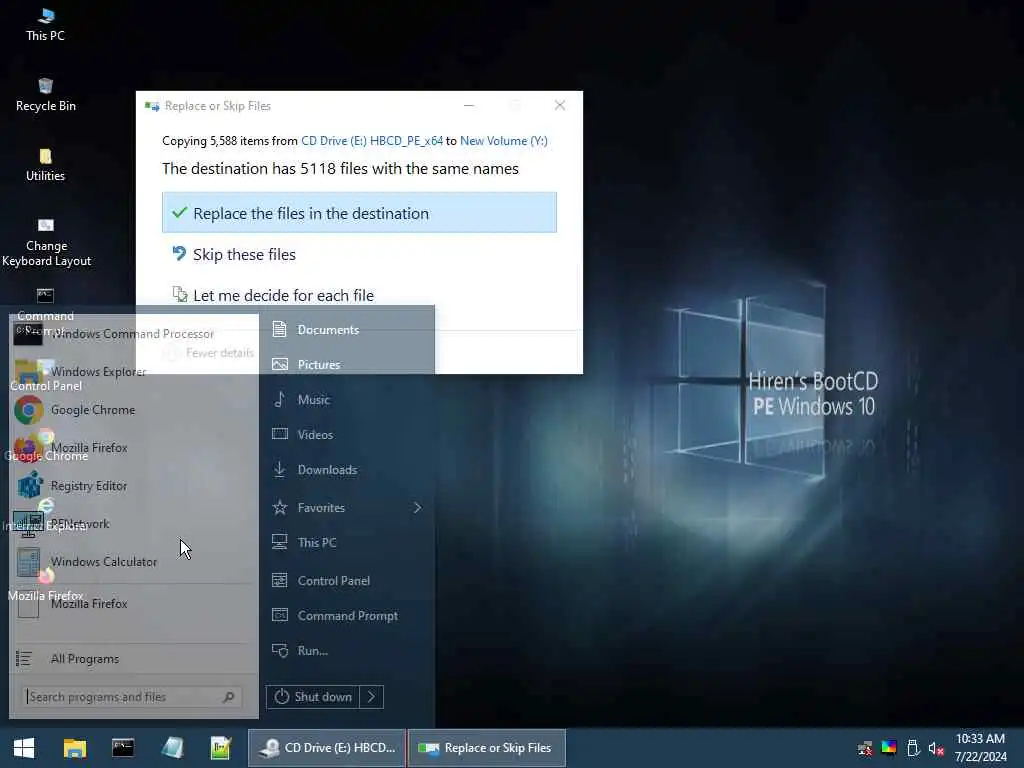1024x768 pixels.
Task: Launch Windows Command Processor from Start menu
Action: tap(132, 334)
